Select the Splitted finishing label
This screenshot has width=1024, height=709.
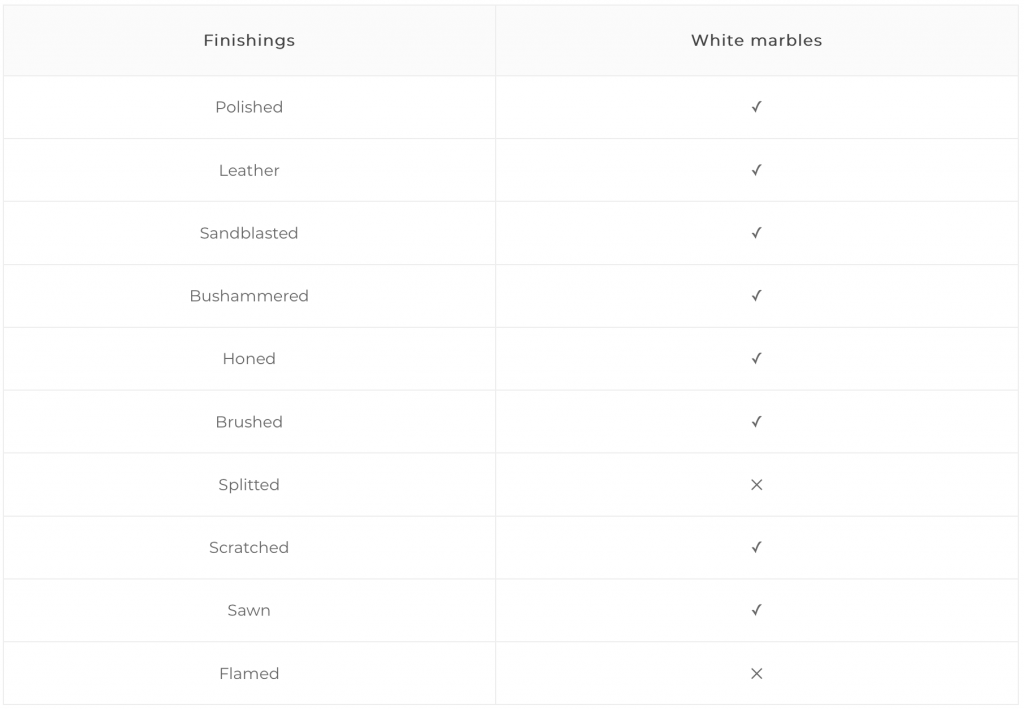[x=249, y=484]
